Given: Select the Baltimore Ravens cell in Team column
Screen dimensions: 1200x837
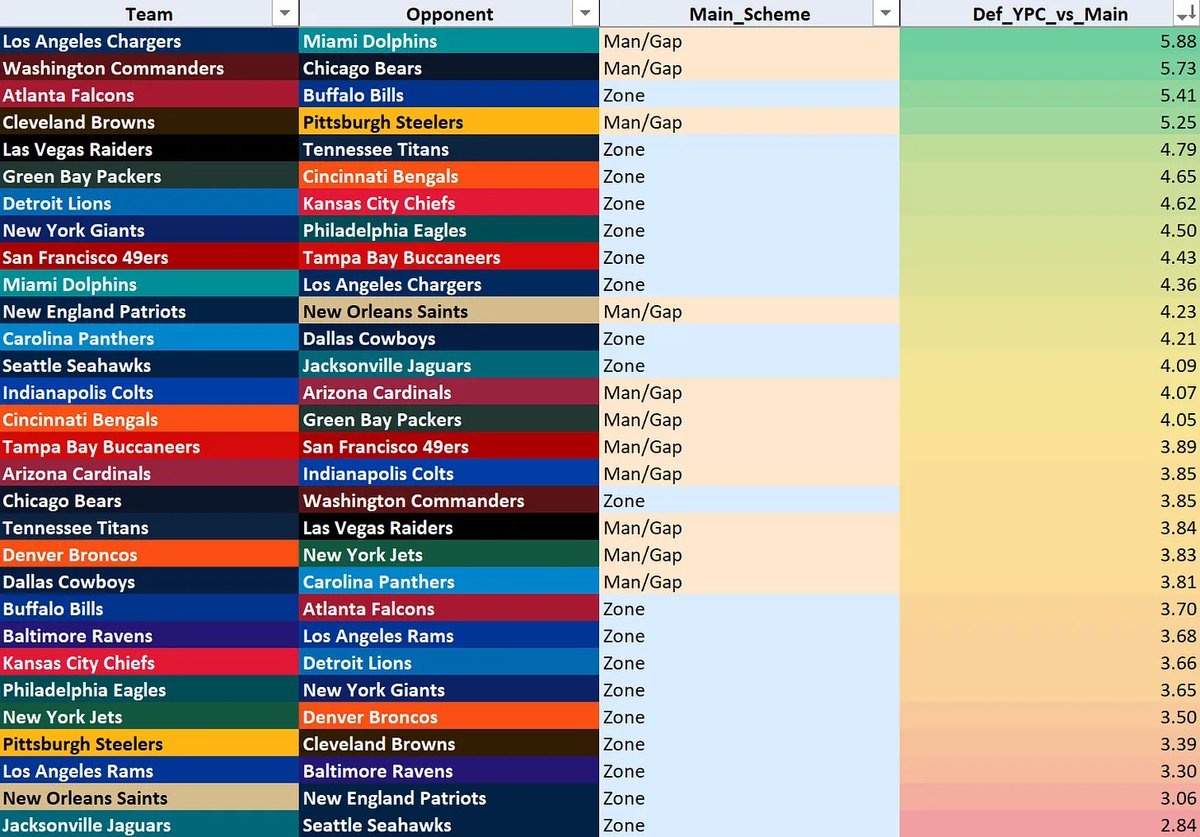Looking at the screenshot, I should [149, 636].
